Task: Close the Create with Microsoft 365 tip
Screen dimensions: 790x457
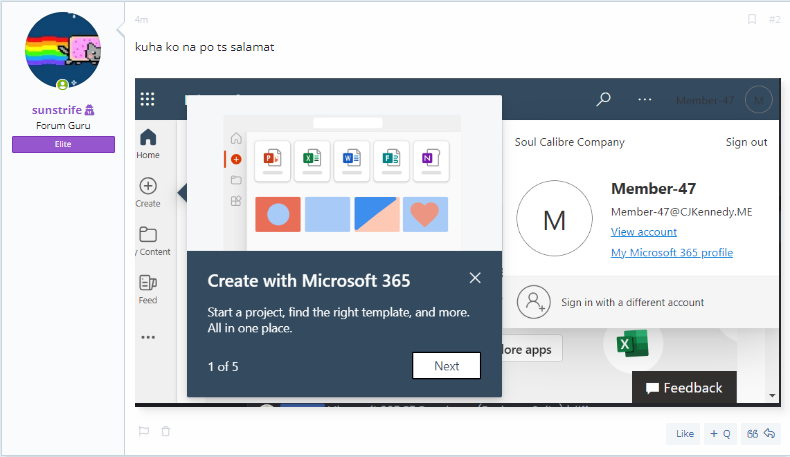Action: [475, 278]
